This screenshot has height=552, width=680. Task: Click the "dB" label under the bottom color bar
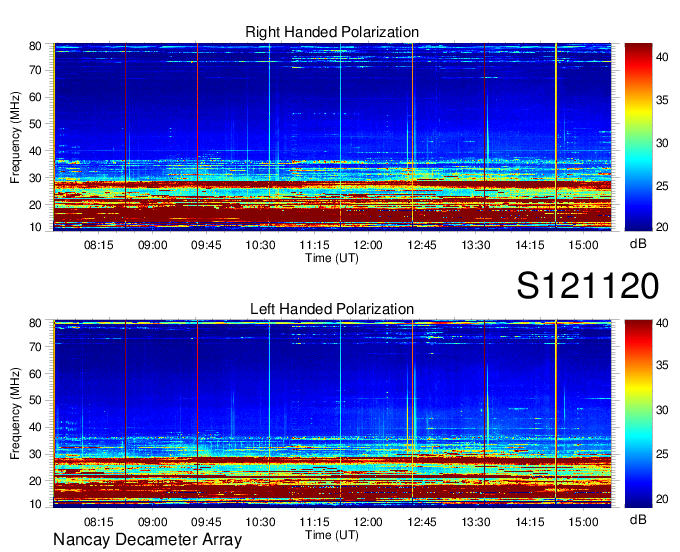pos(638,519)
